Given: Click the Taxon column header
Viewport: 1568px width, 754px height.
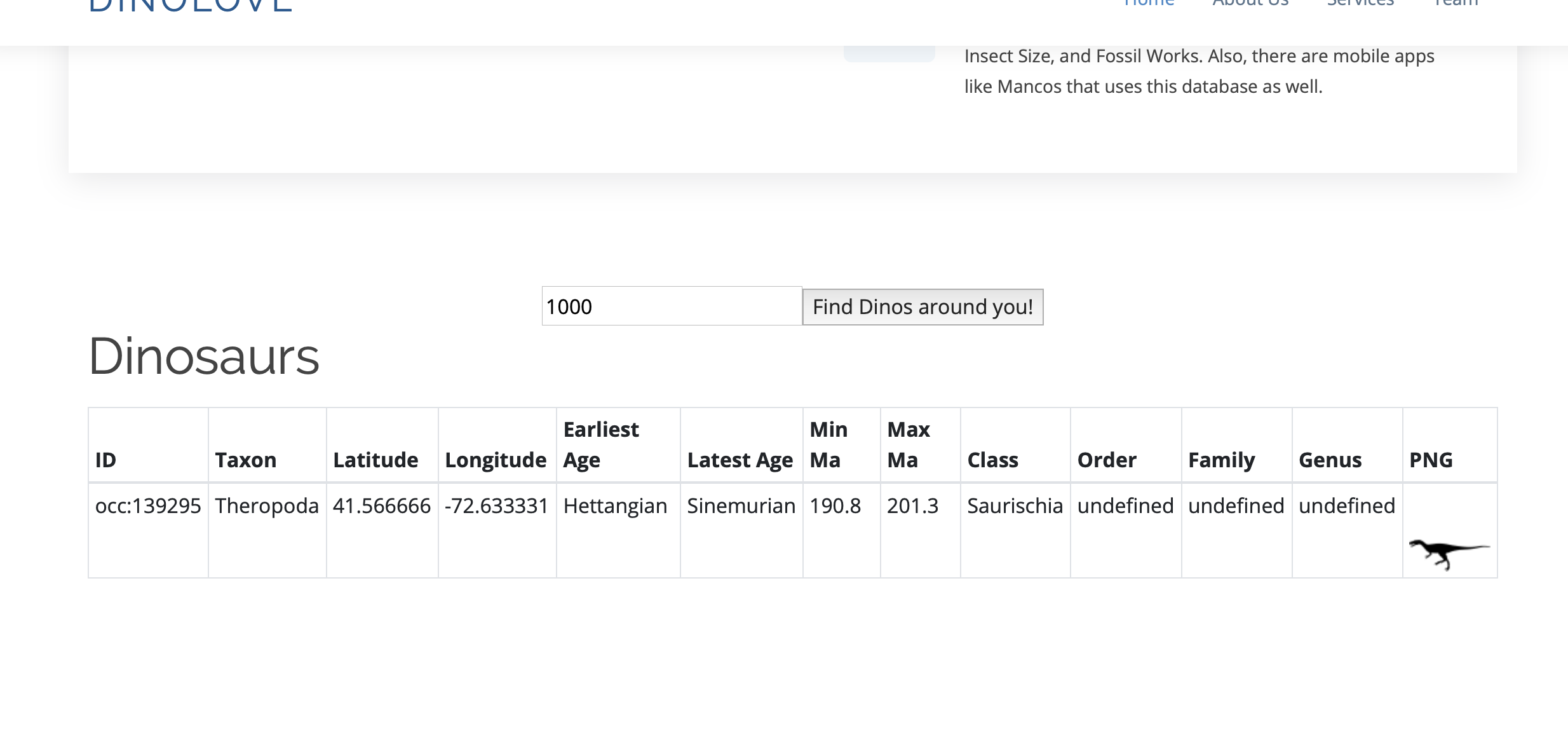Looking at the screenshot, I should click(246, 460).
